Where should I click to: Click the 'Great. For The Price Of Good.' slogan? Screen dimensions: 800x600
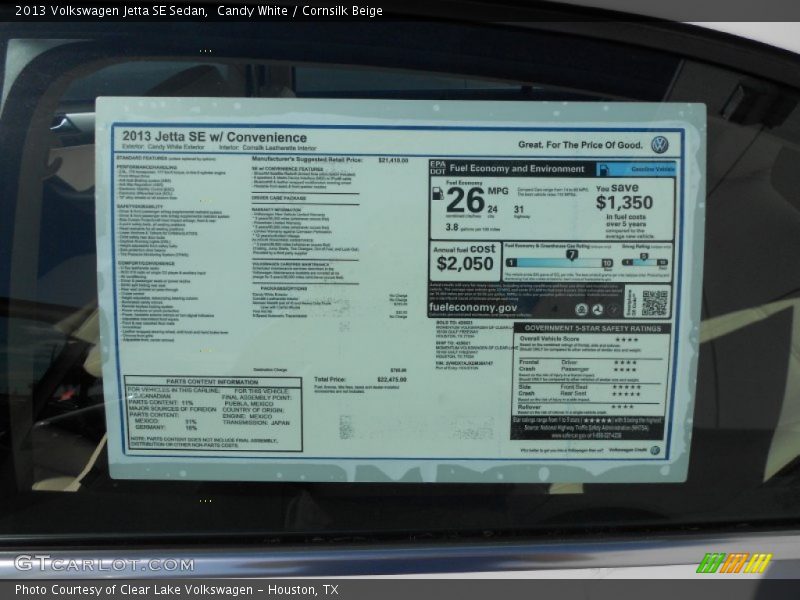pos(580,145)
